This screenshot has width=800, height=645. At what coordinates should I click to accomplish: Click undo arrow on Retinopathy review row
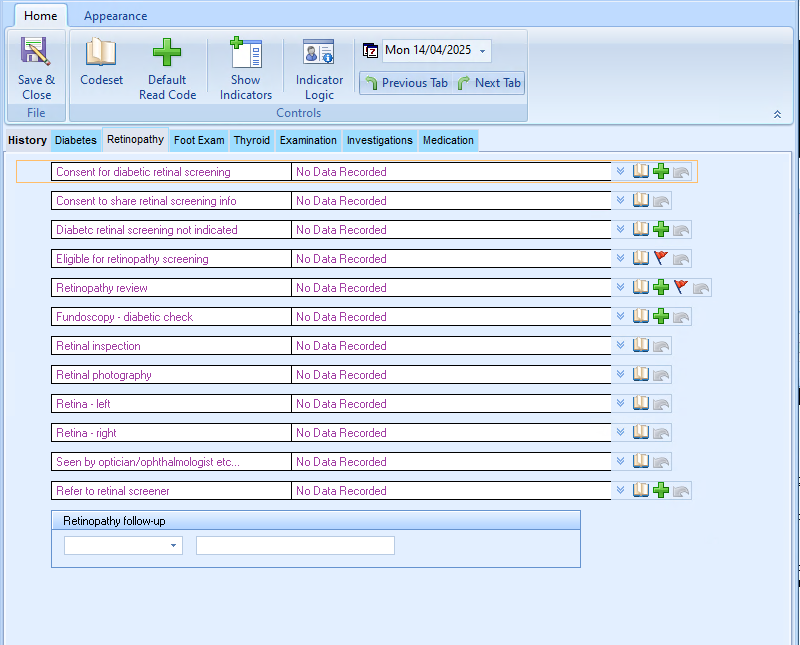(x=701, y=288)
